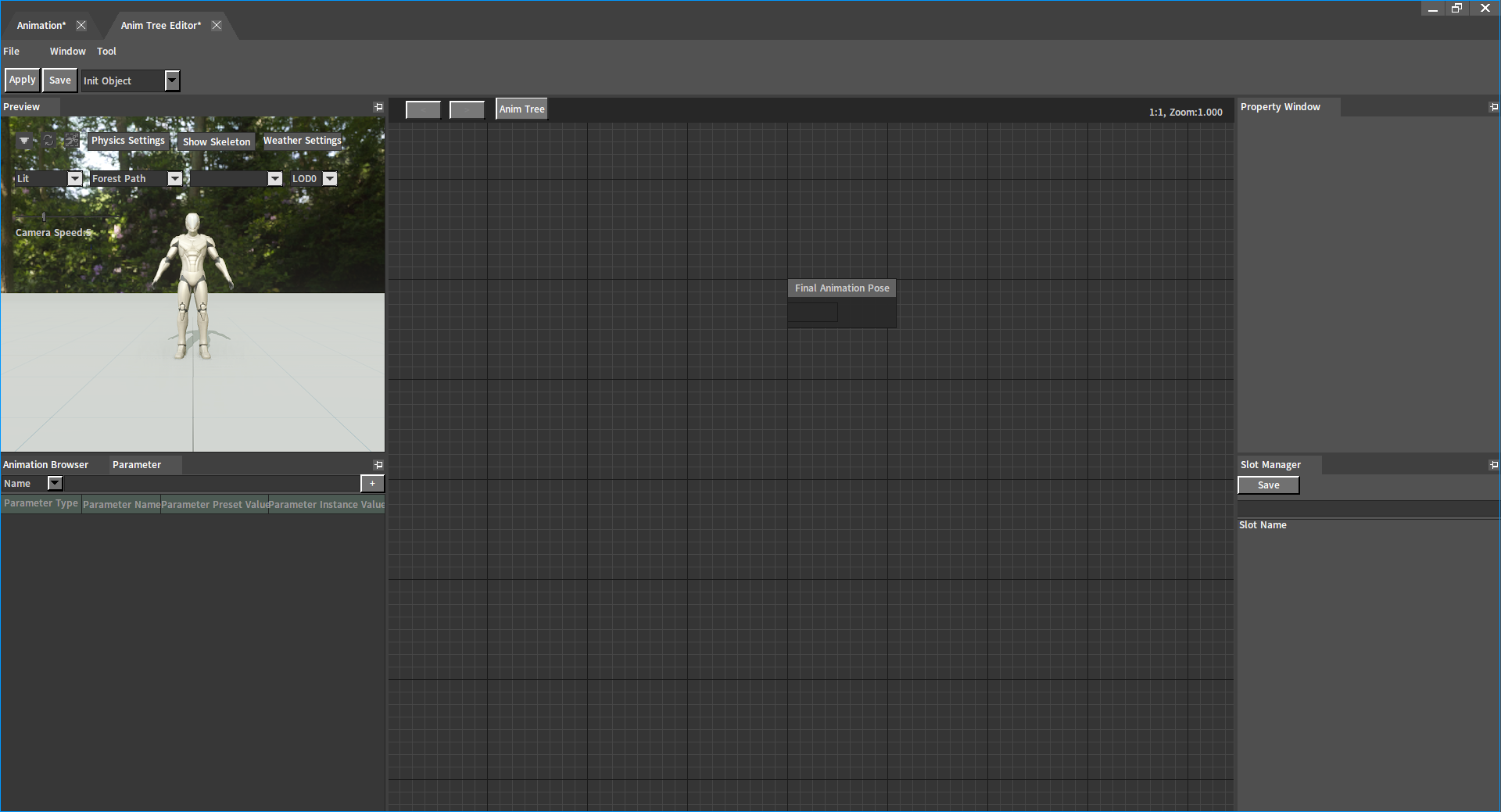Toggle Show Skeleton in the preview
This screenshot has height=812, width=1501.
click(217, 141)
